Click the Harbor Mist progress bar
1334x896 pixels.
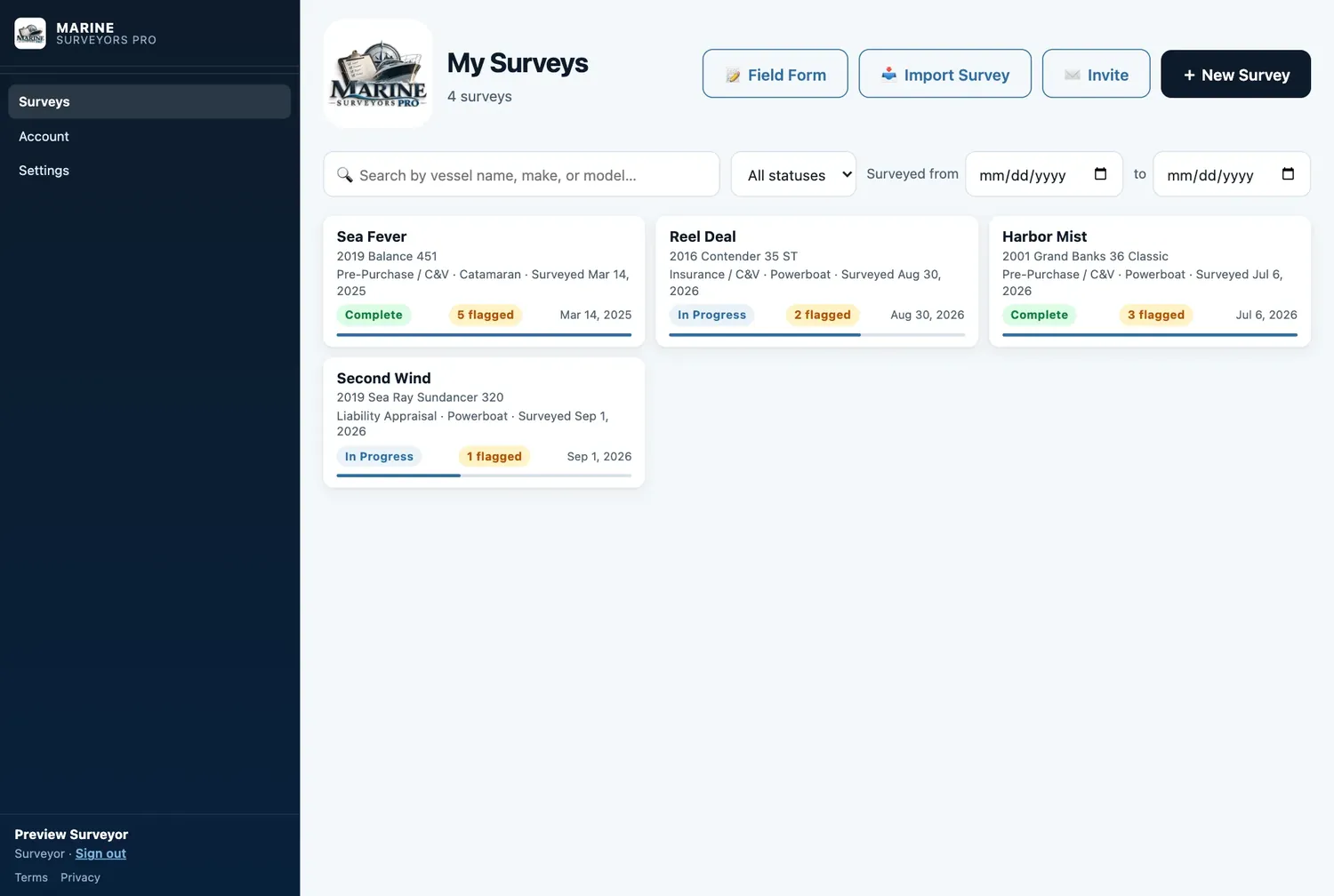point(1150,335)
